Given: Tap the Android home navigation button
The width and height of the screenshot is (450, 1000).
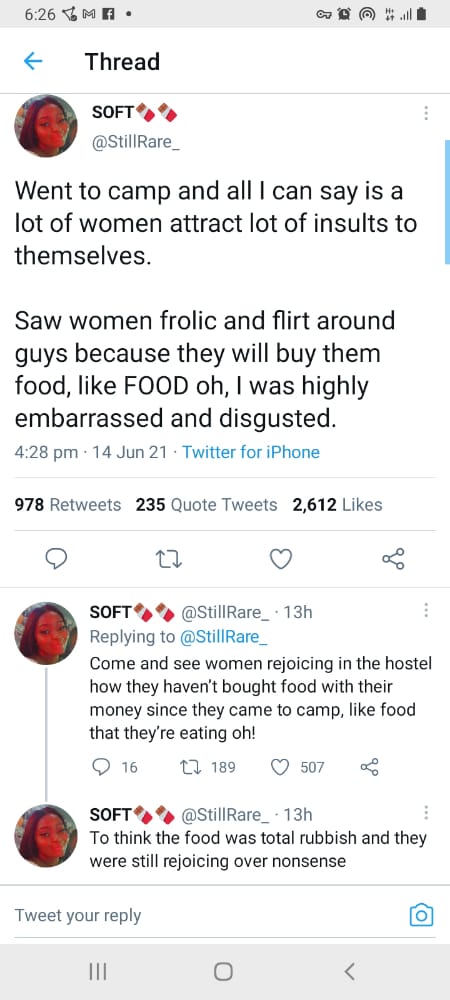Looking at the screenshot, I should 223,971.
